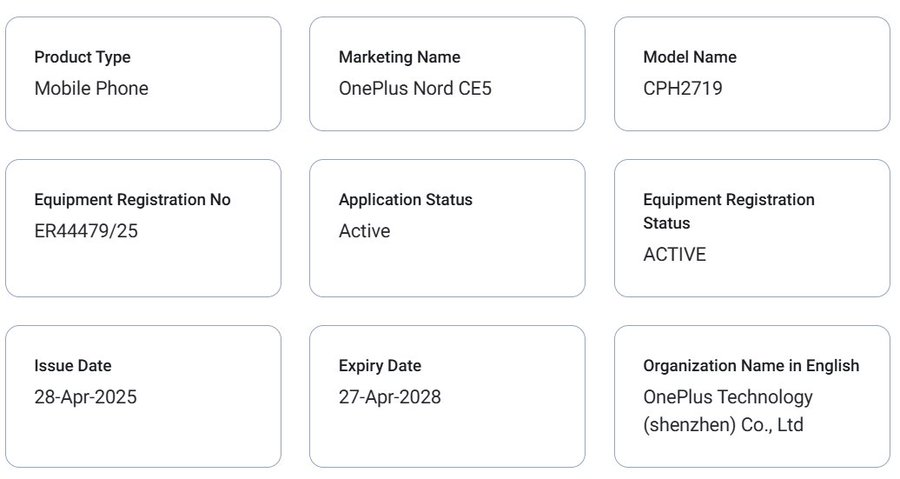The width and height of the screenshot is (900, 479).
Task: Click the Issue Date label
Action: click(73, 365)
